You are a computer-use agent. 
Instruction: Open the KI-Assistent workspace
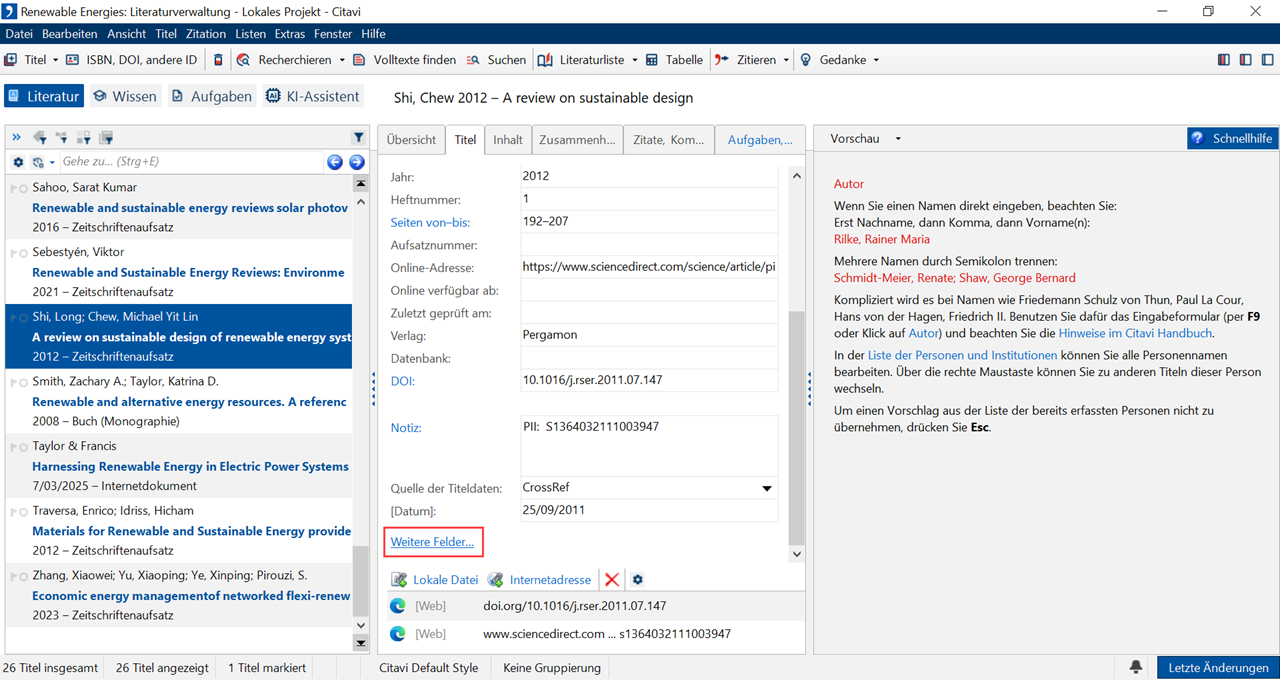click(x=312, y=97)
